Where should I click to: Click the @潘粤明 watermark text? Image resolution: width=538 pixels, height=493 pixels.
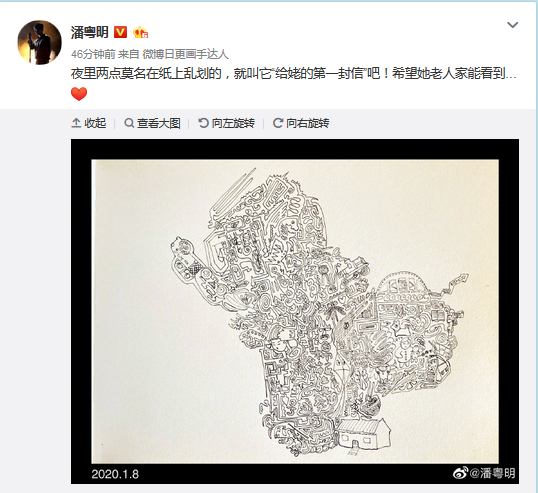pyautogui.click(x=492, y=473)
